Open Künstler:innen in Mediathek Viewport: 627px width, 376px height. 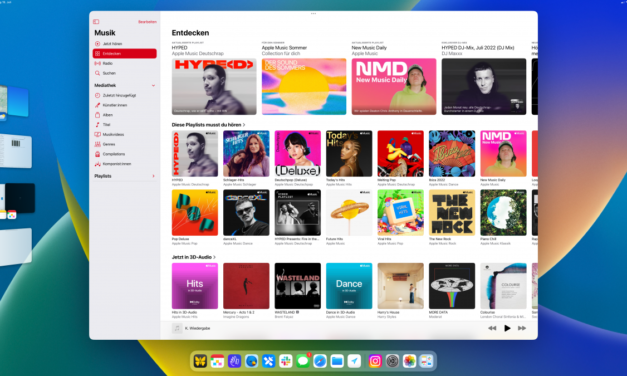tap(124, 105)
